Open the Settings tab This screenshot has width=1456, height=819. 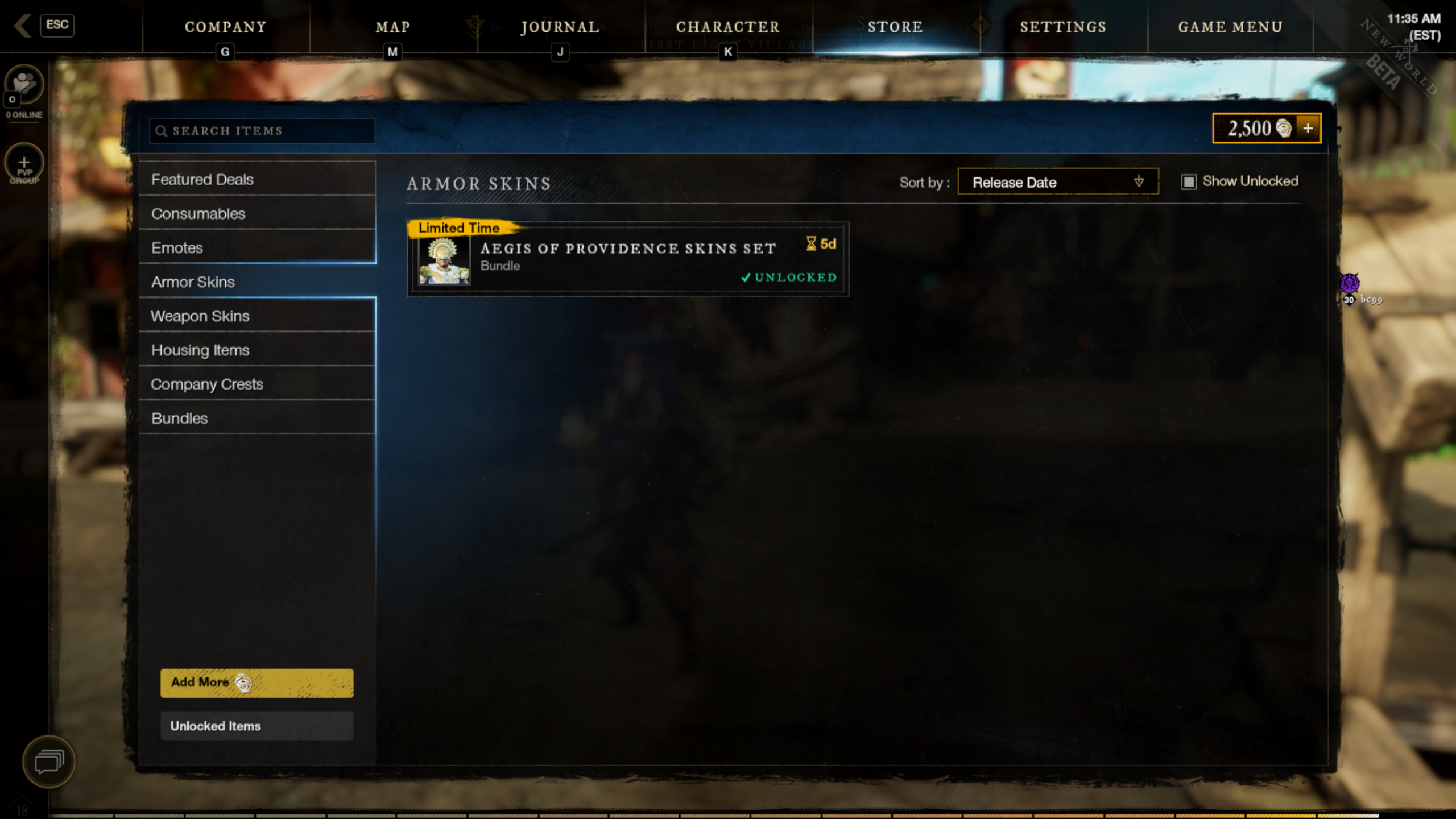tap(1063, 27)
